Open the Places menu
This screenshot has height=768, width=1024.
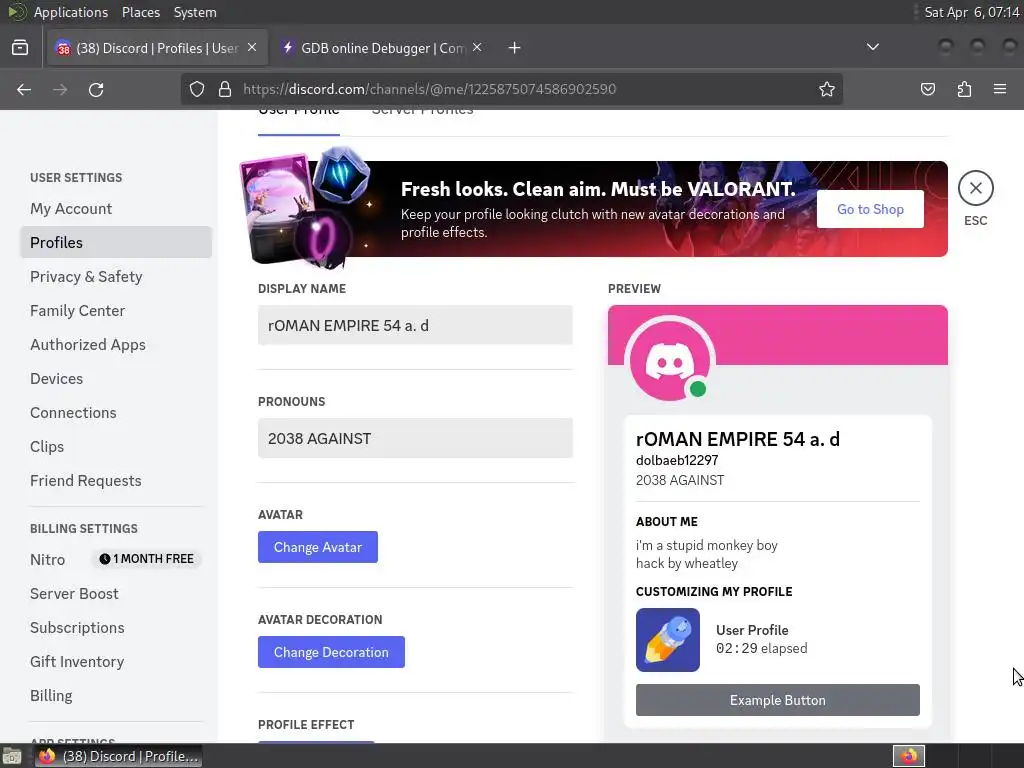(140, 12)
